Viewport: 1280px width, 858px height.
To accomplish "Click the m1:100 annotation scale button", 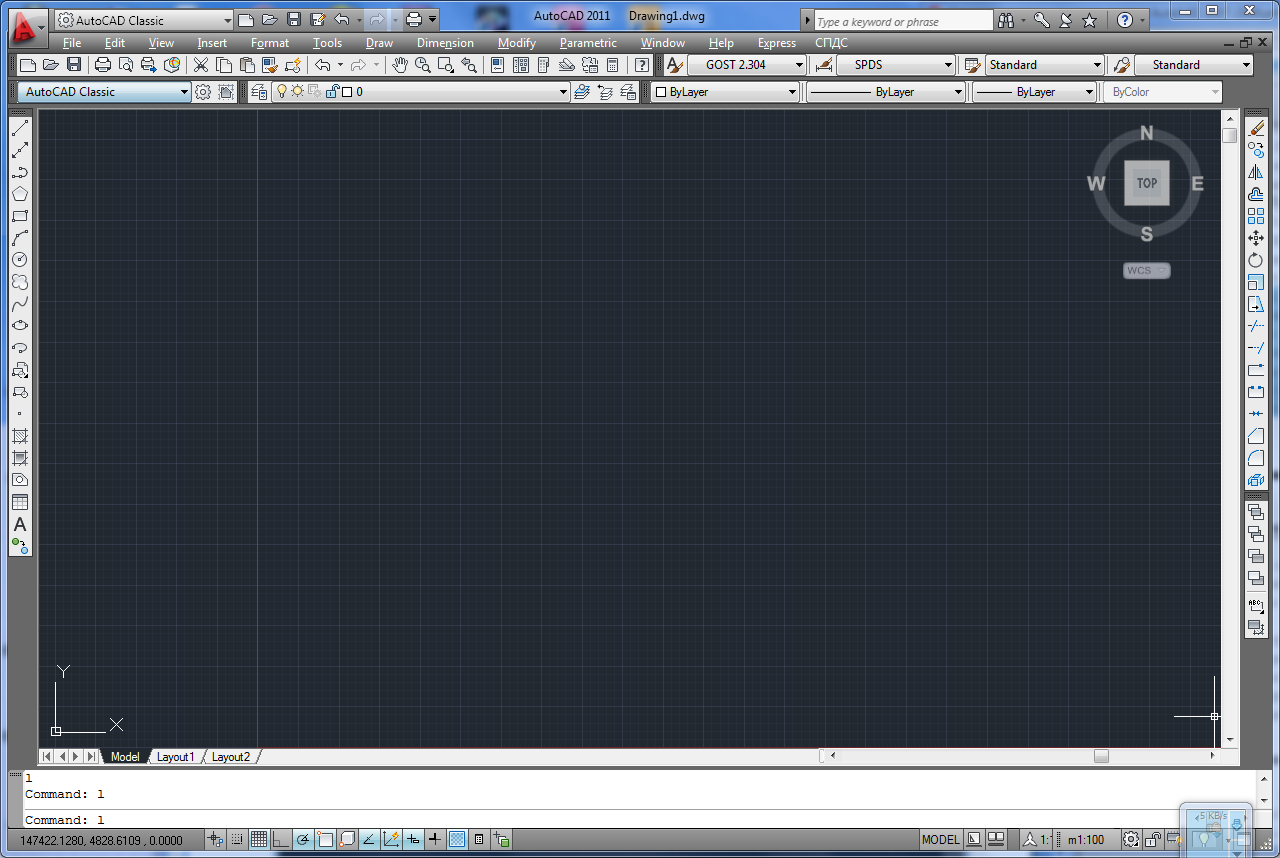I will coord(1086,840).
